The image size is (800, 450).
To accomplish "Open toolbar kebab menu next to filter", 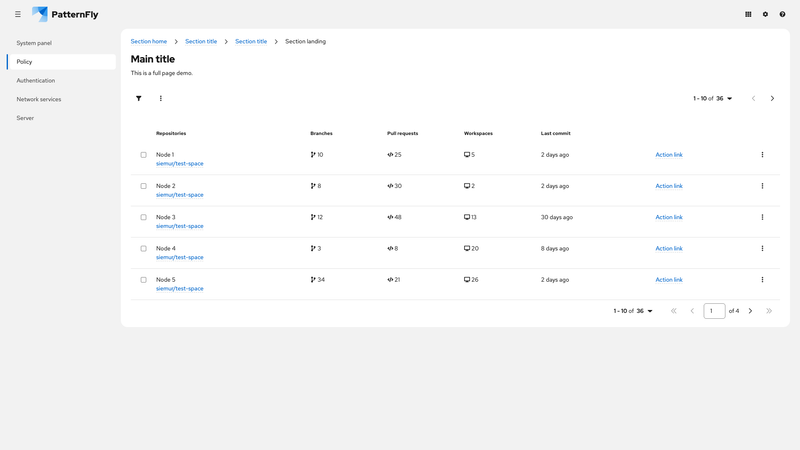I will (x=161, y=98).
